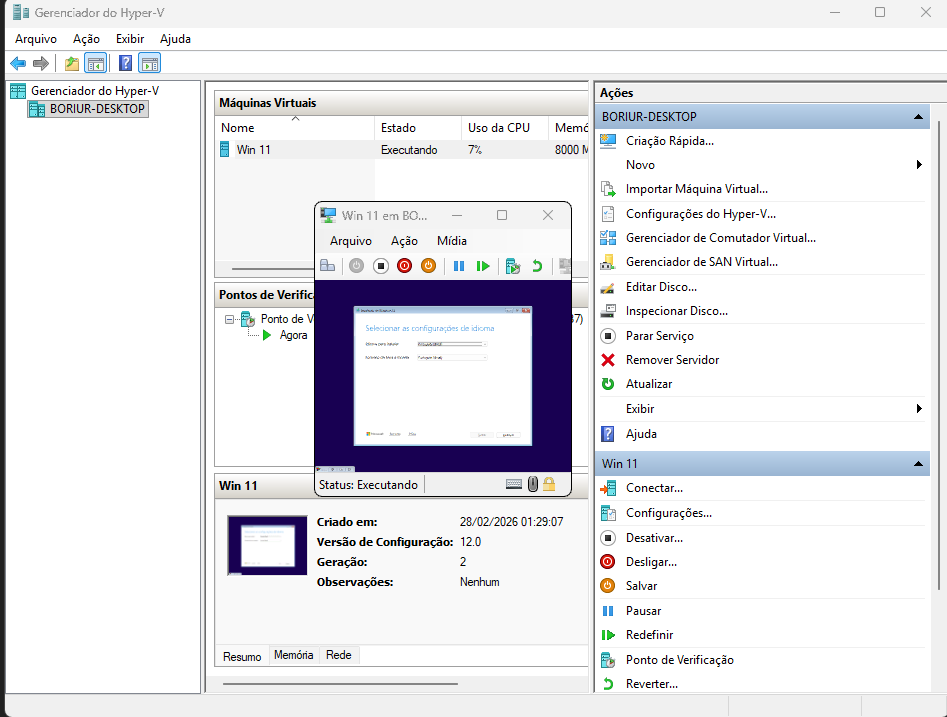
Task: Click the blue help question mark toolbar icon
Action: [x=125, y=63]
